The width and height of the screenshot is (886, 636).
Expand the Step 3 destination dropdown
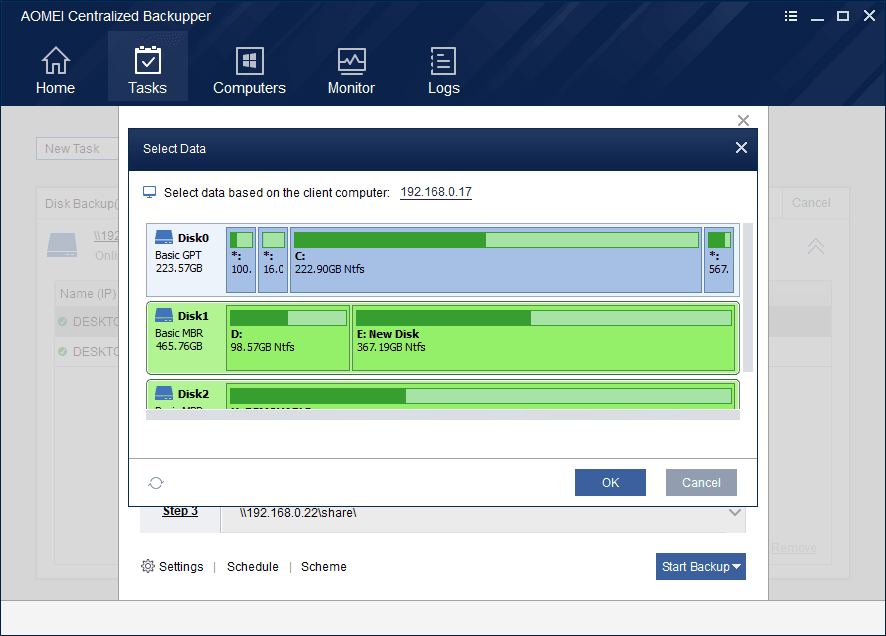pyautogui.click(x=735, y=513)
